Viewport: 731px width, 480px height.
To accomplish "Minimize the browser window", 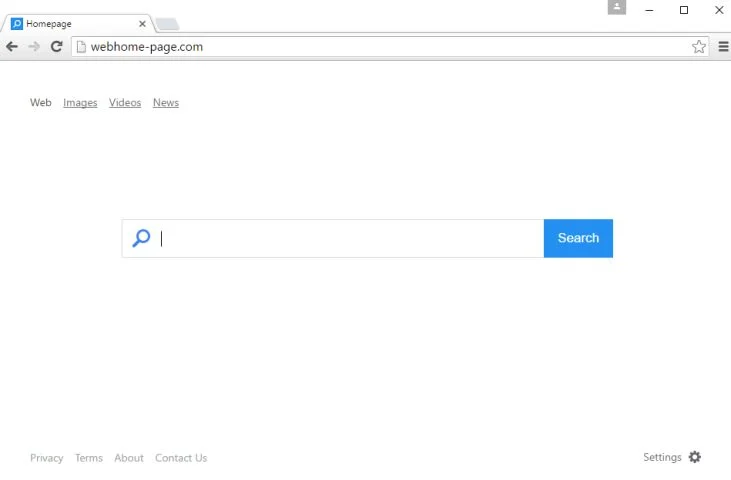I will tap(649, 10).
